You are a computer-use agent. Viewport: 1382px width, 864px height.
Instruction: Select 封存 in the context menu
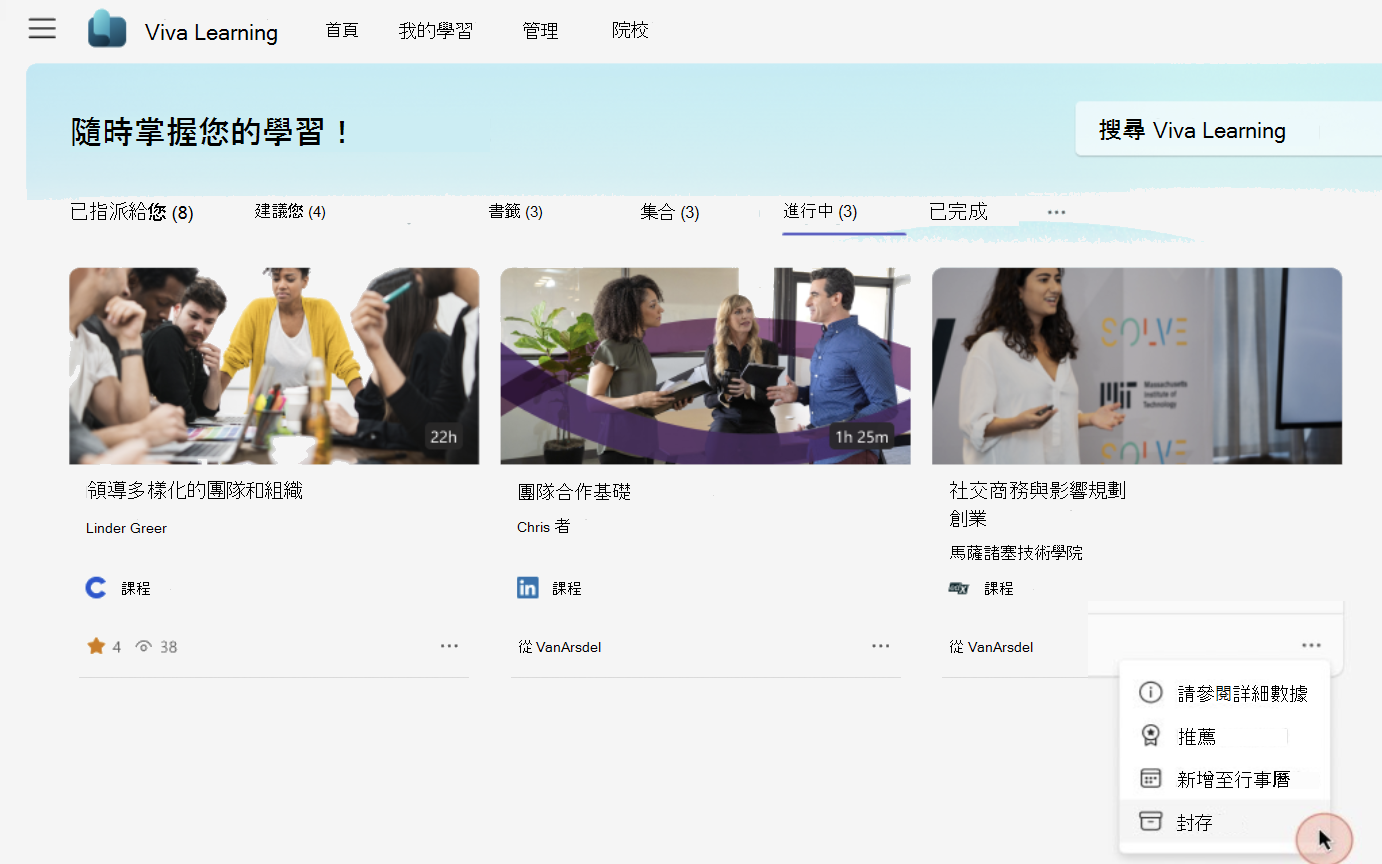pos(1224,822)
